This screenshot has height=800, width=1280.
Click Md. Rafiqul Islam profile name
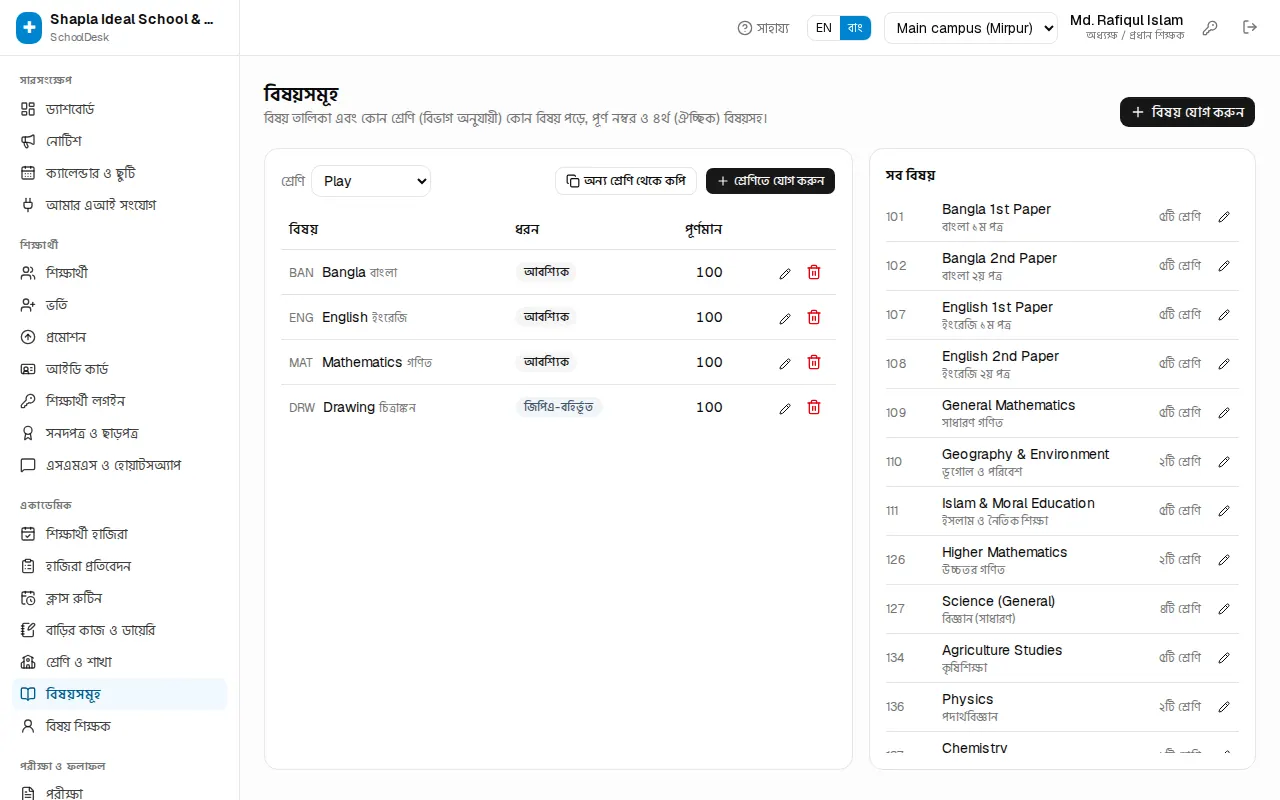pos(1126,20)
